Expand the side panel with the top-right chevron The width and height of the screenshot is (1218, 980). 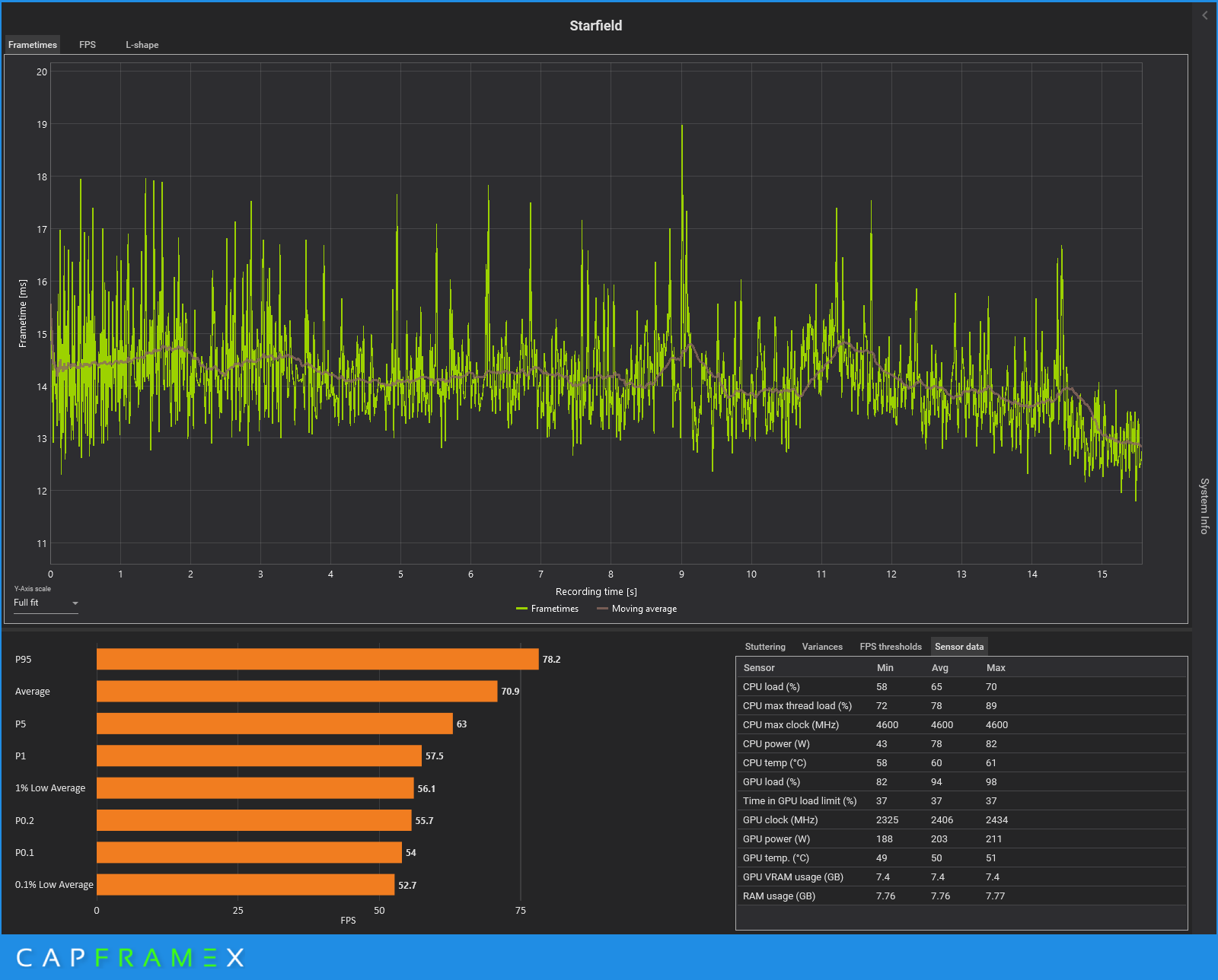(x=1204, y=15)
